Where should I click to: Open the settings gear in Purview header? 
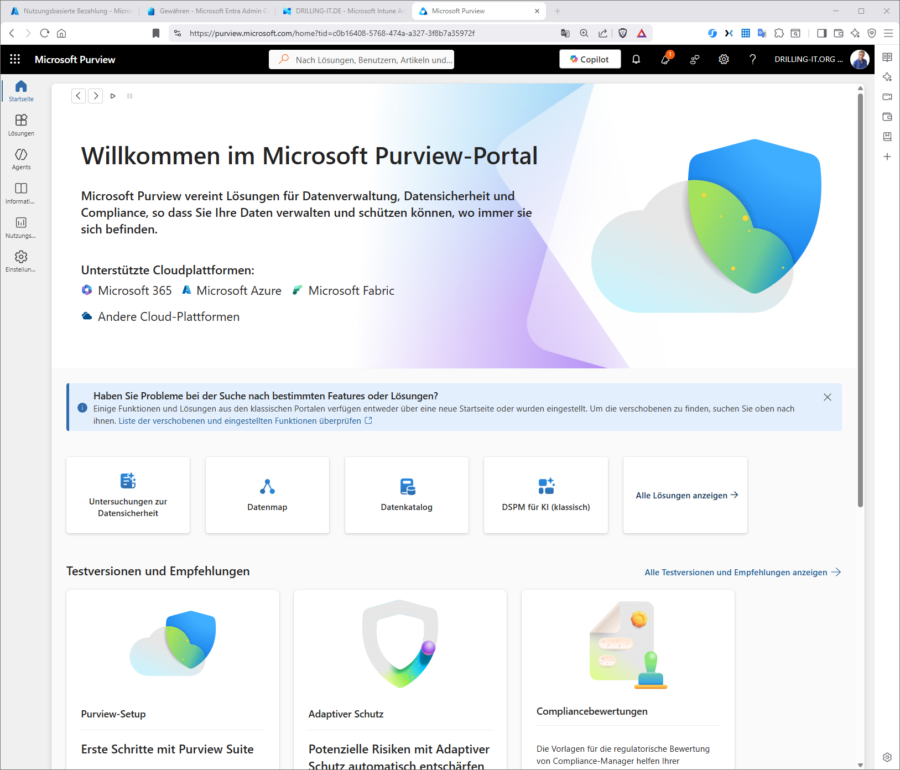pos(723,59)
